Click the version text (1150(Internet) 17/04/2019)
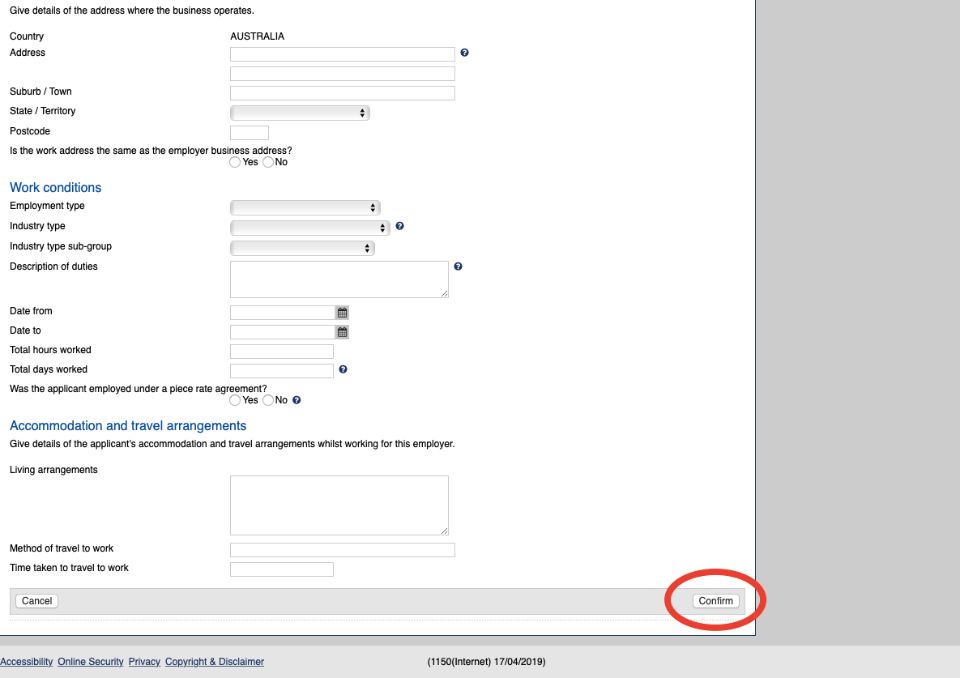The width and height of the screenshot is (960, 678). (486, 661)
